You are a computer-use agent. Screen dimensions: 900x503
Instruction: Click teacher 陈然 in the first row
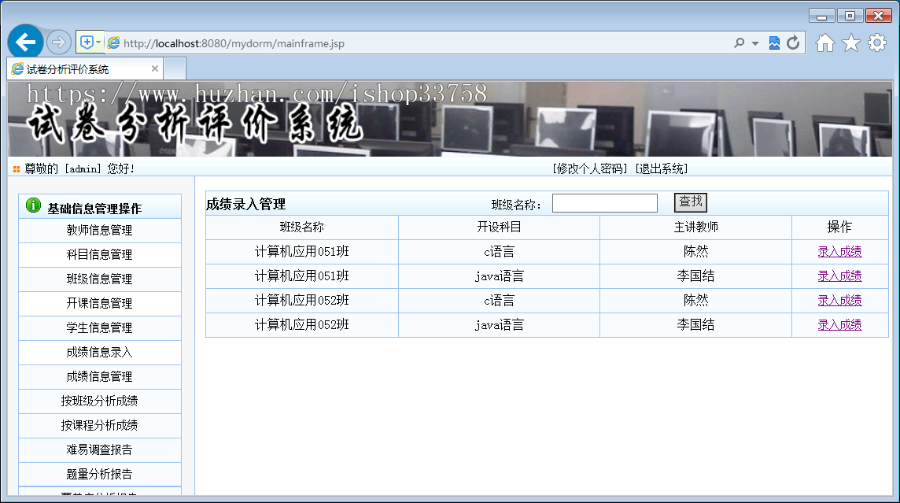tap(696, 252)
